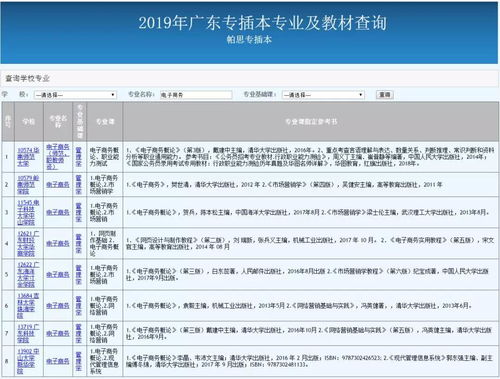Click serial number 8 in last row

7,361
